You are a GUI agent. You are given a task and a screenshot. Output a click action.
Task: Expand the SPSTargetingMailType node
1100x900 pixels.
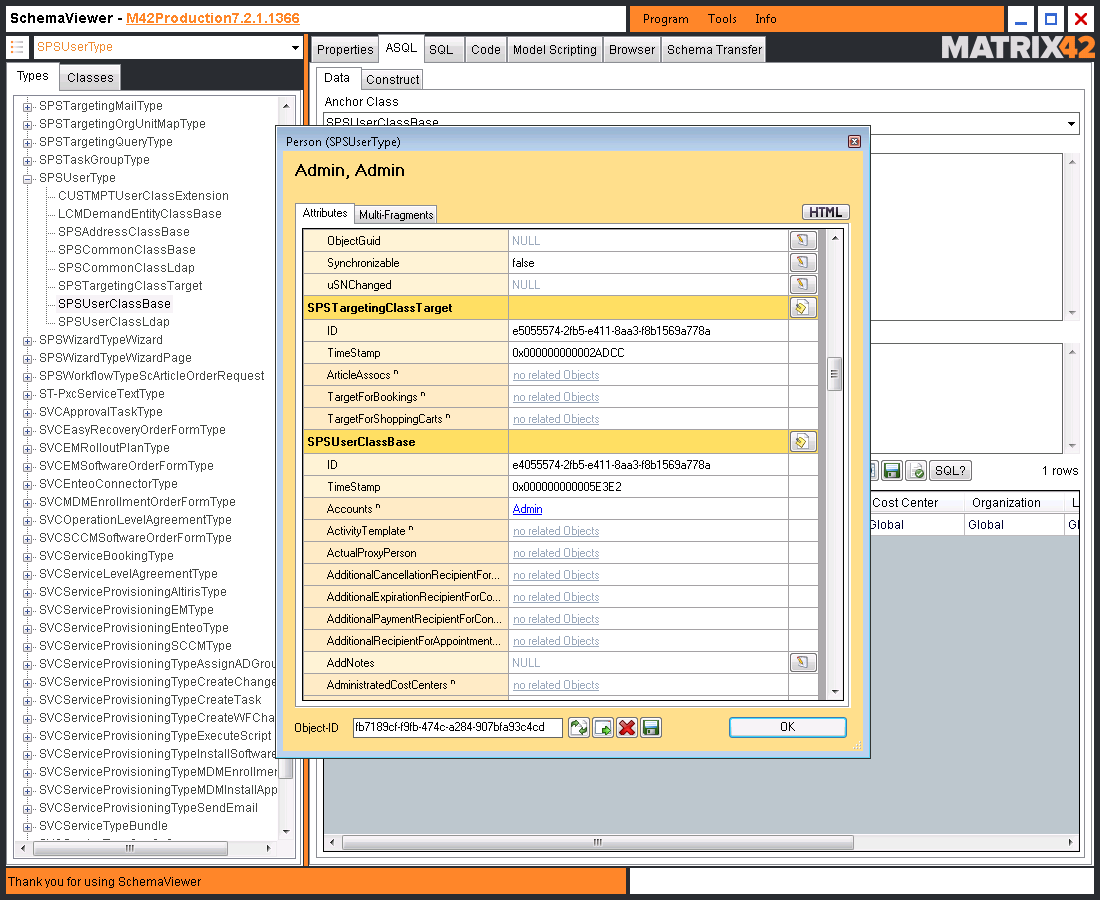tap(27, 107)
